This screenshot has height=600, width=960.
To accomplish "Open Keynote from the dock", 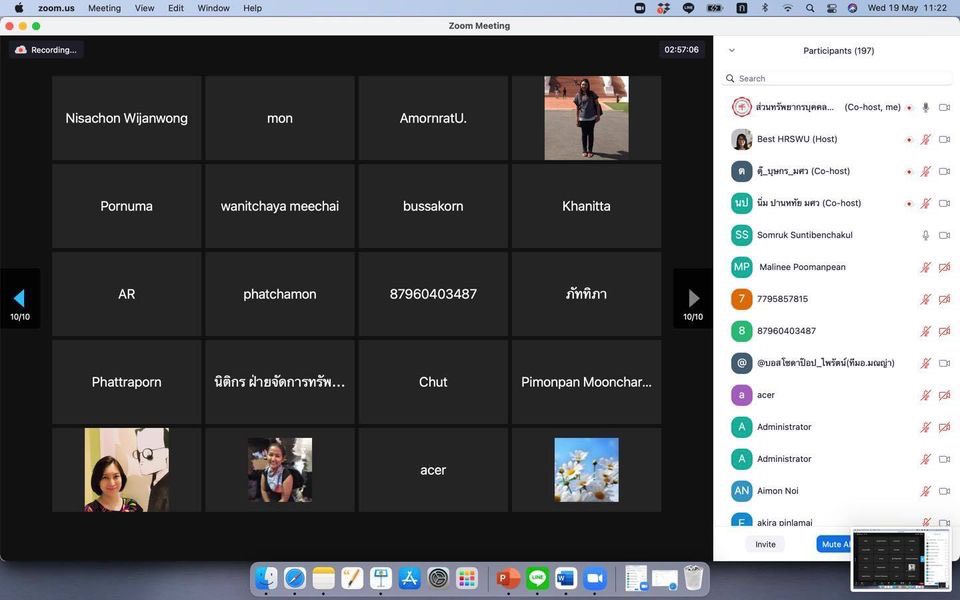I will tap(380, 578).
